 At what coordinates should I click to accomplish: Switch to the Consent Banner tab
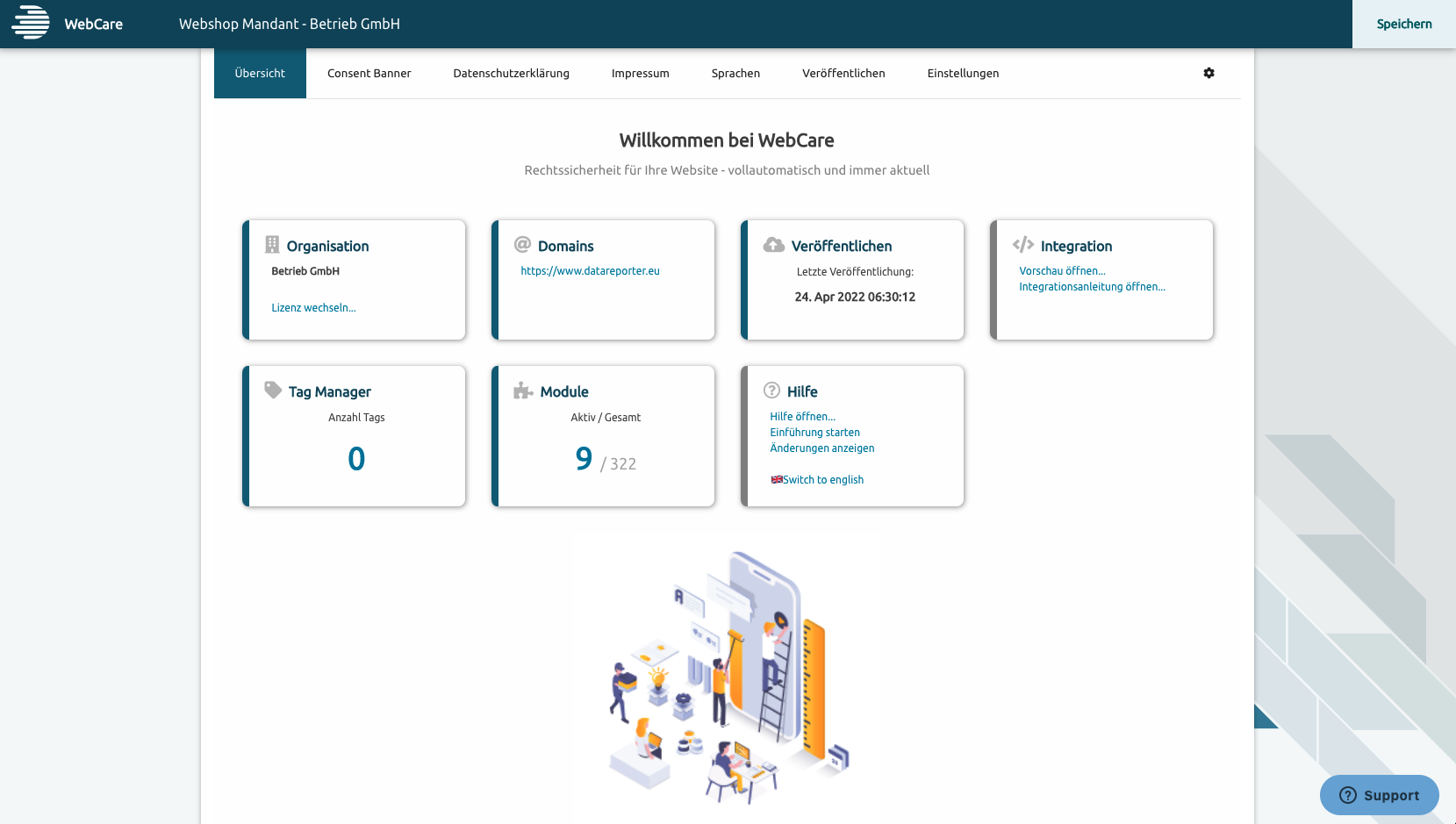pos(369,74)
